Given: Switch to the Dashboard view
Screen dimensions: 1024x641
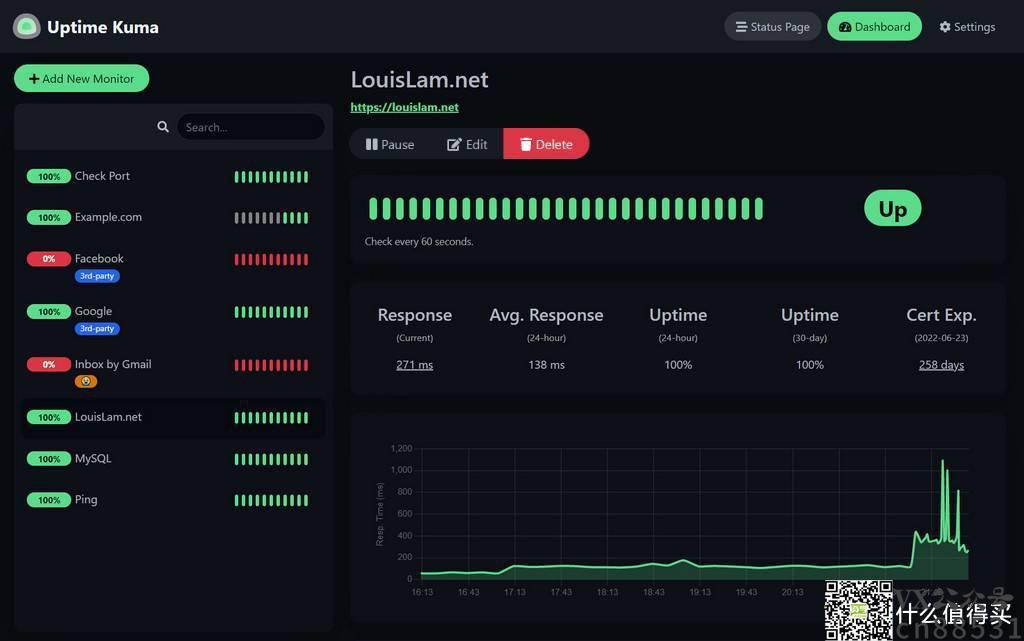Looking at the screenshot, I should click(x=874, y=26).
